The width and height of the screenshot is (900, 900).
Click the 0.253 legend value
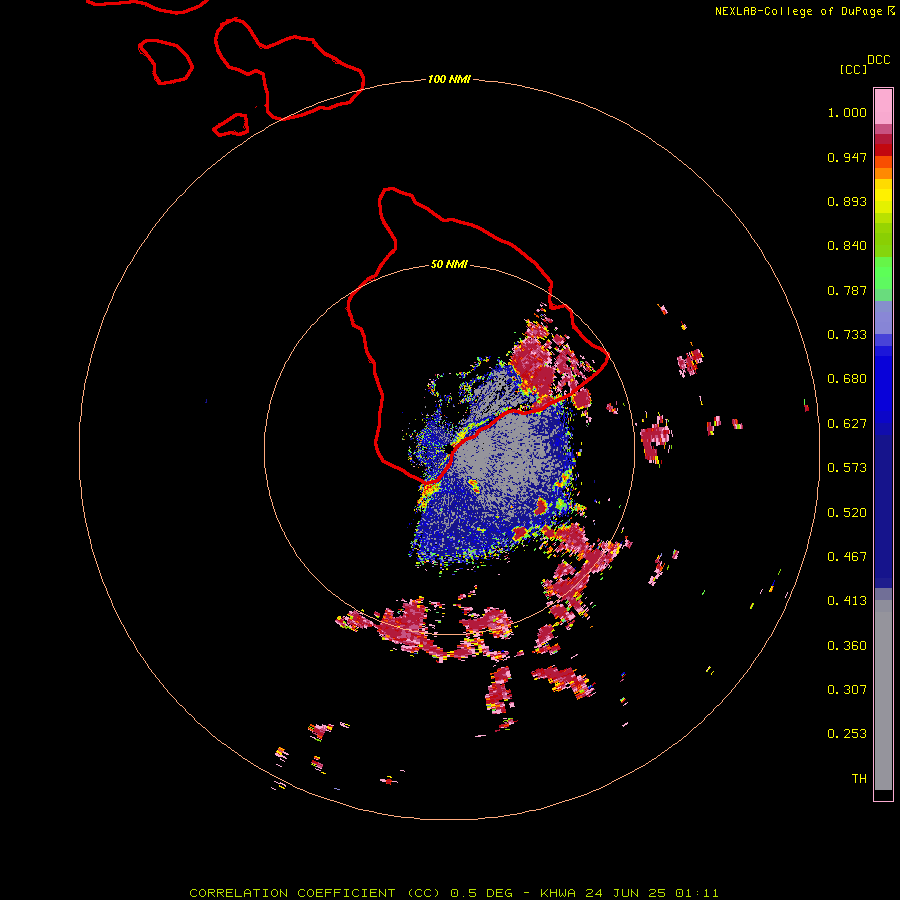847,734
